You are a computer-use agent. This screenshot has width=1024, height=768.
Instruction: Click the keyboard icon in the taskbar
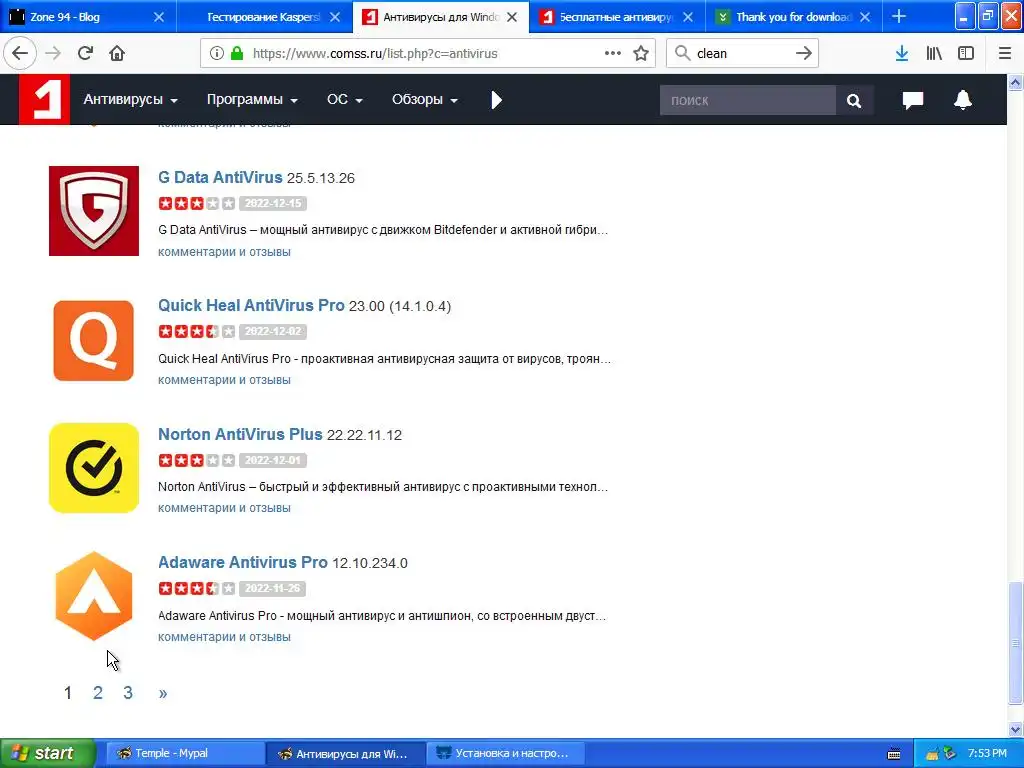click(x=894, y=754)
